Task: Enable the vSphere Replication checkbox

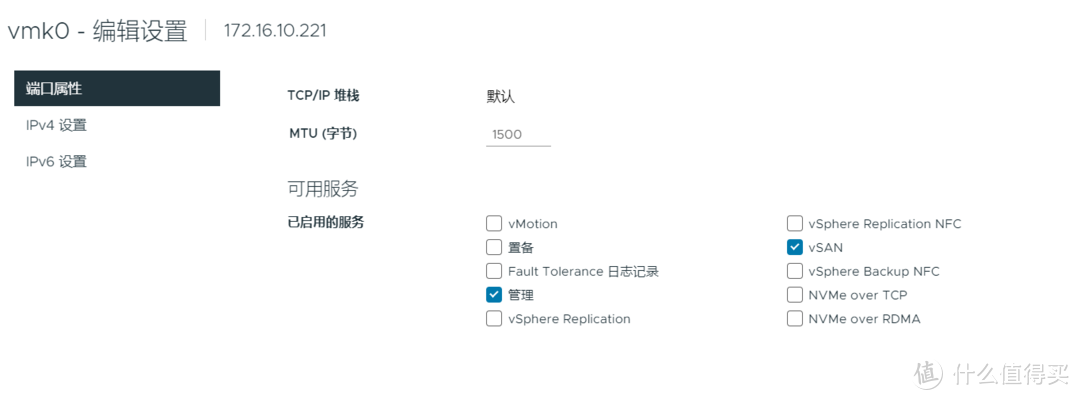Action: point(494,319)
